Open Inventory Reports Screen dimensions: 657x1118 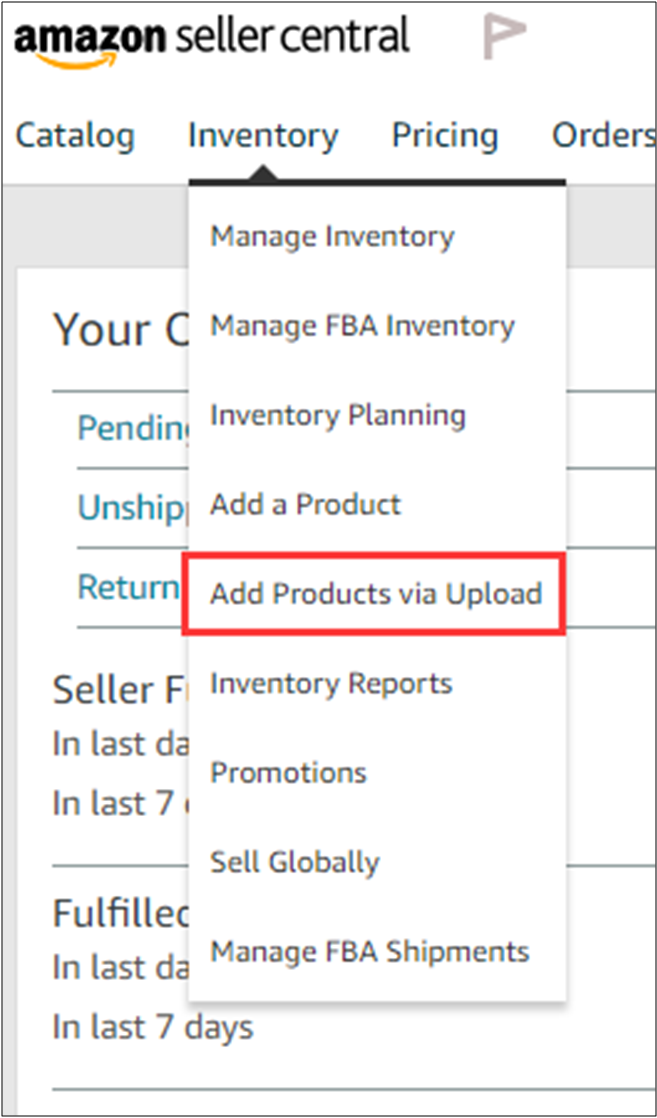[x=331, y=684]
